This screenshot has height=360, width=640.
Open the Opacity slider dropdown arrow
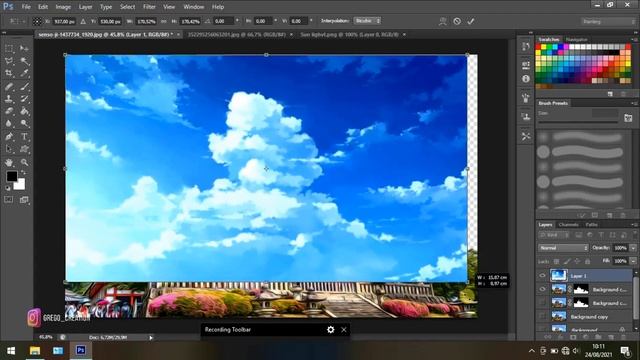(633, 248)
